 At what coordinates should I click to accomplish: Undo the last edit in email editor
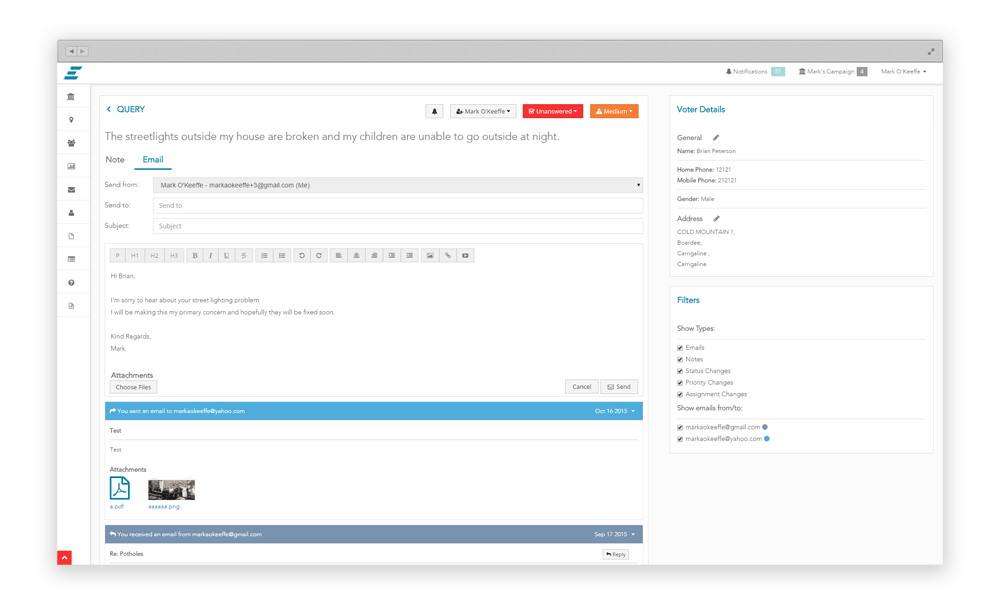tap(302, 256)
